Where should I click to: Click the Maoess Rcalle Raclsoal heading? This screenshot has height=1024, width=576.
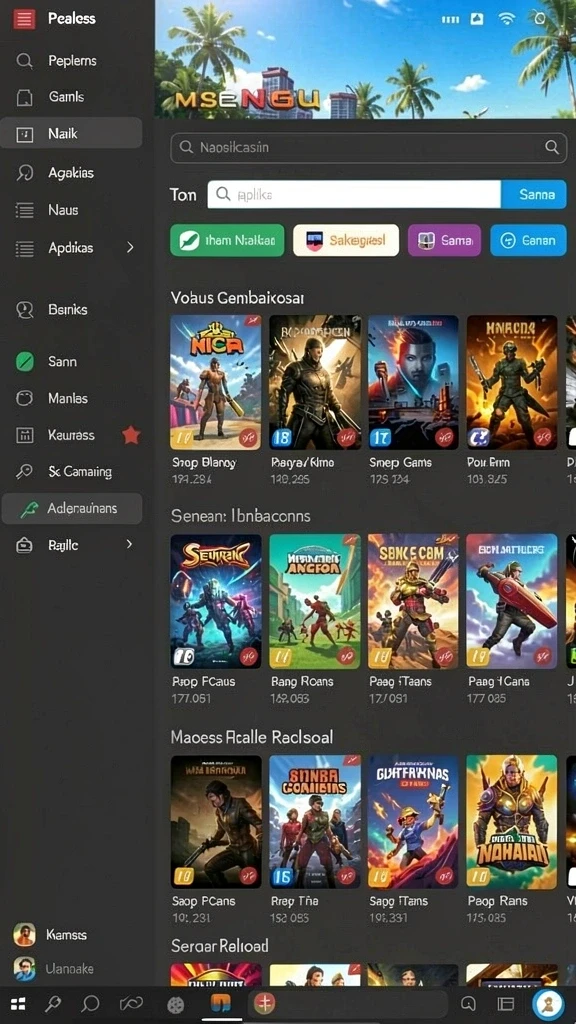pos(252,737)
